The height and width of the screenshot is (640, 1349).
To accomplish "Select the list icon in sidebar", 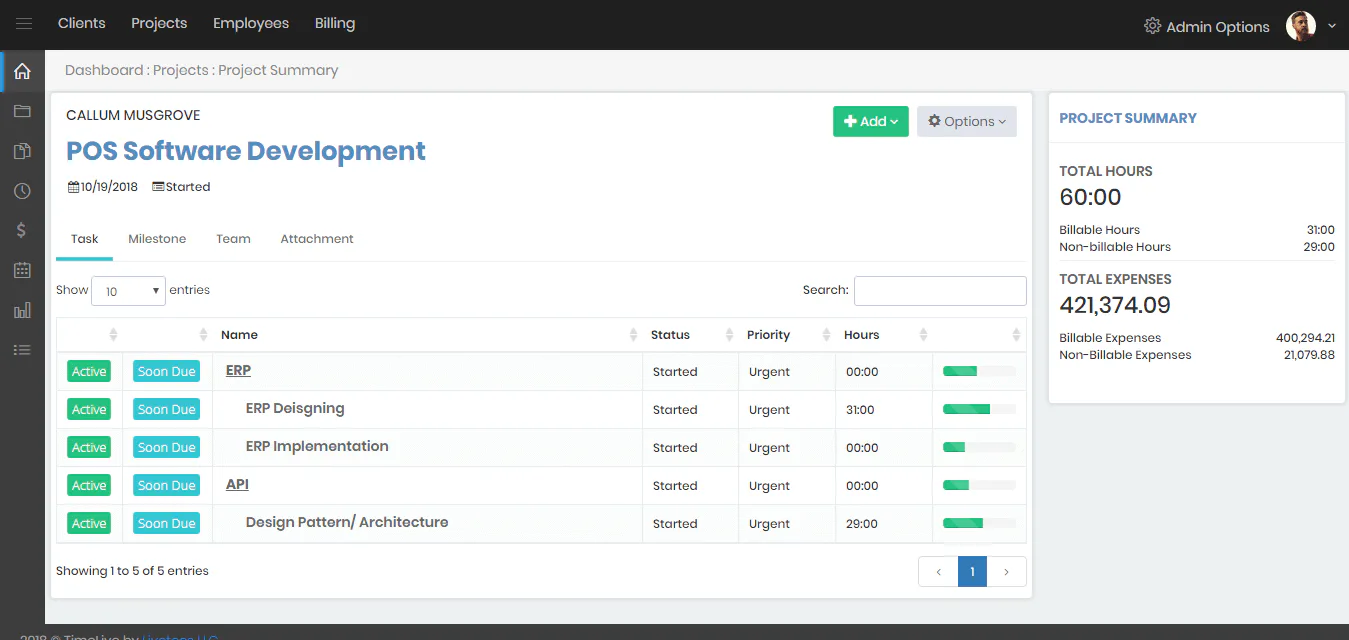I will (22, 350).
